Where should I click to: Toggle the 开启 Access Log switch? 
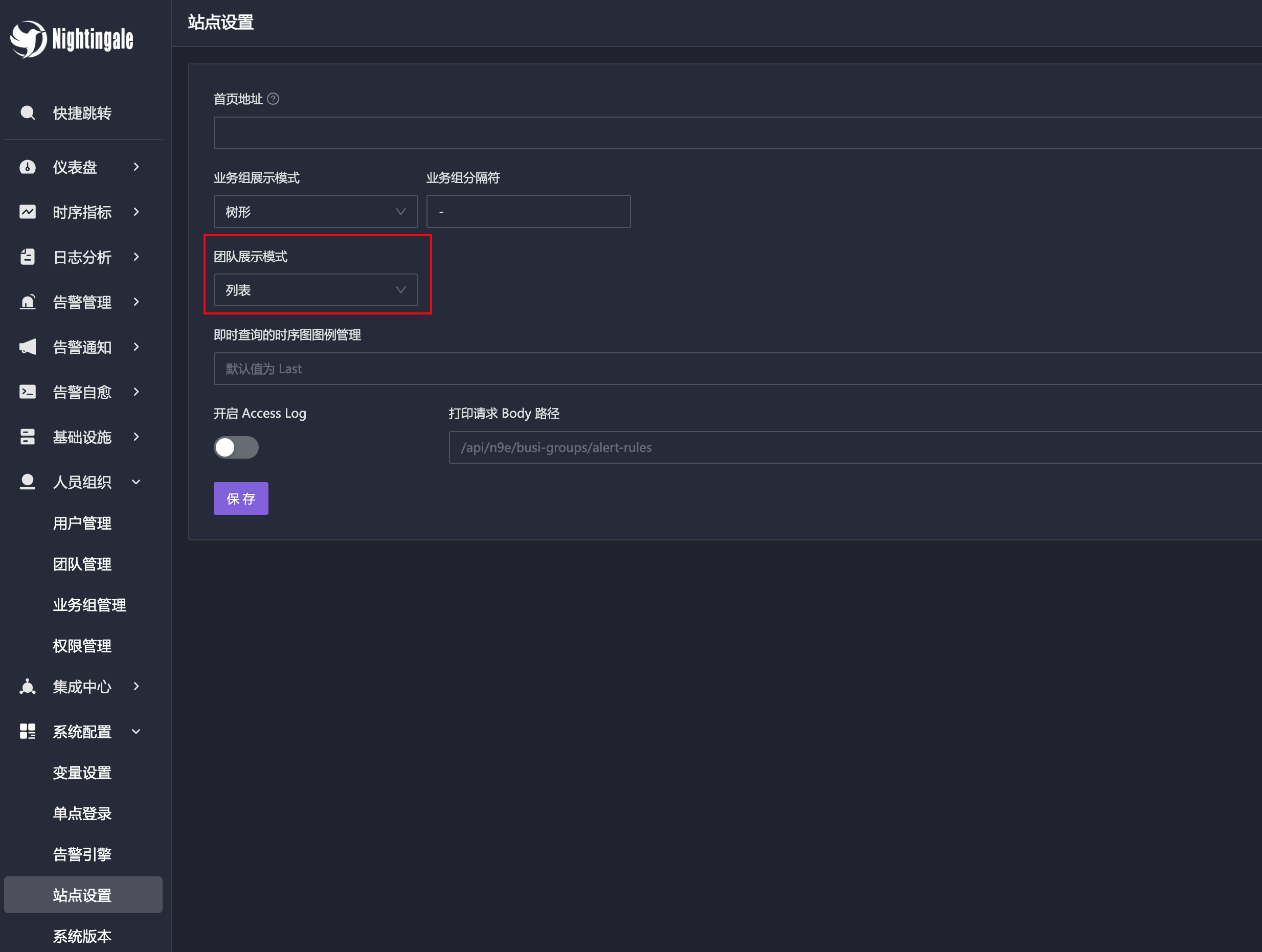coord(236,447)
